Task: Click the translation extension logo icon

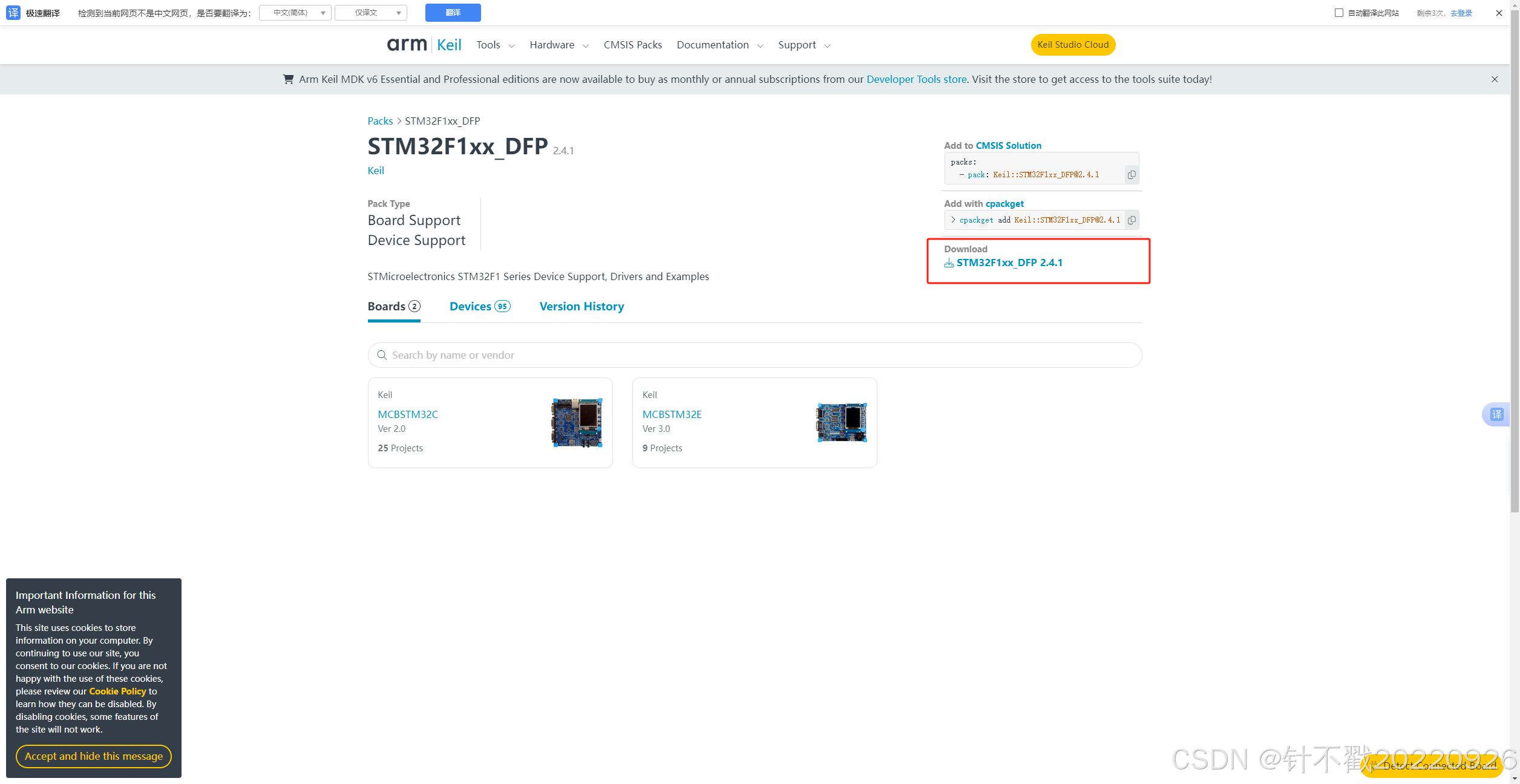Action: [x=13, y=13]
